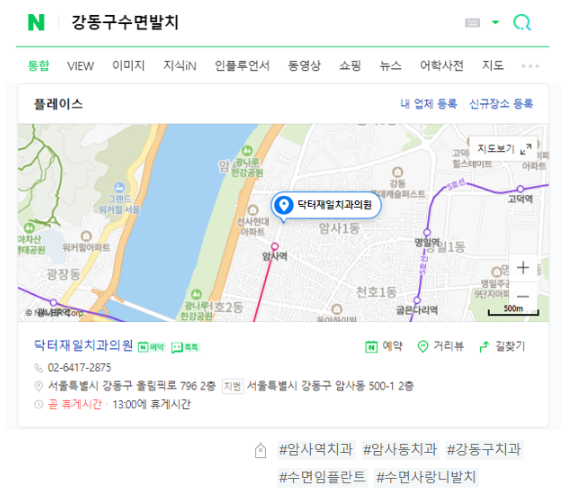
Task: Click the search magnifier icon
Action: coord(522,23)
